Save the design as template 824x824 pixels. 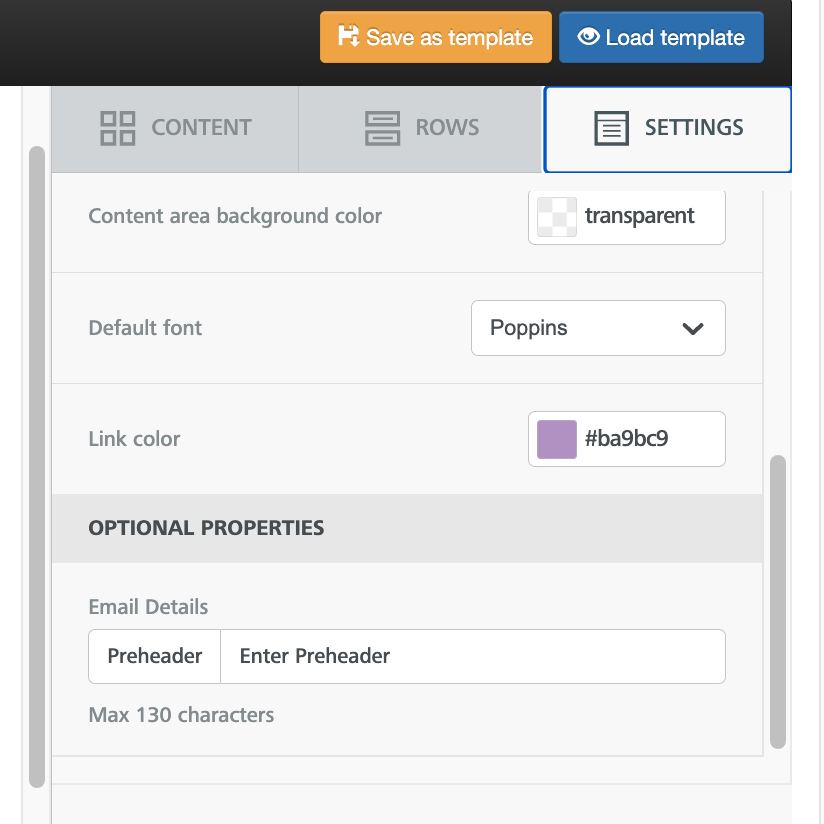click(436, 37)
